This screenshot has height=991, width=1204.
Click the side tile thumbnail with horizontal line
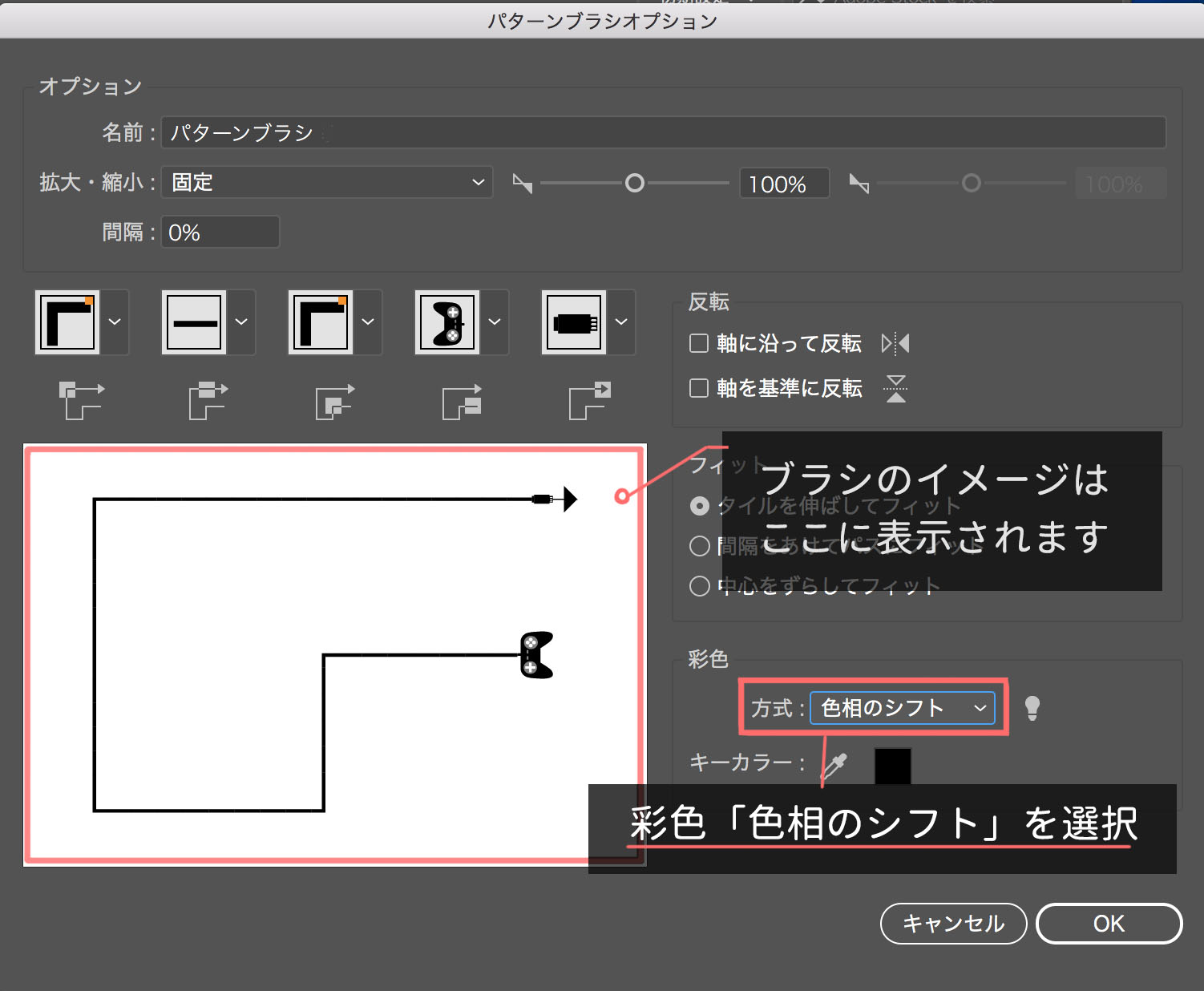pos(194,322)
